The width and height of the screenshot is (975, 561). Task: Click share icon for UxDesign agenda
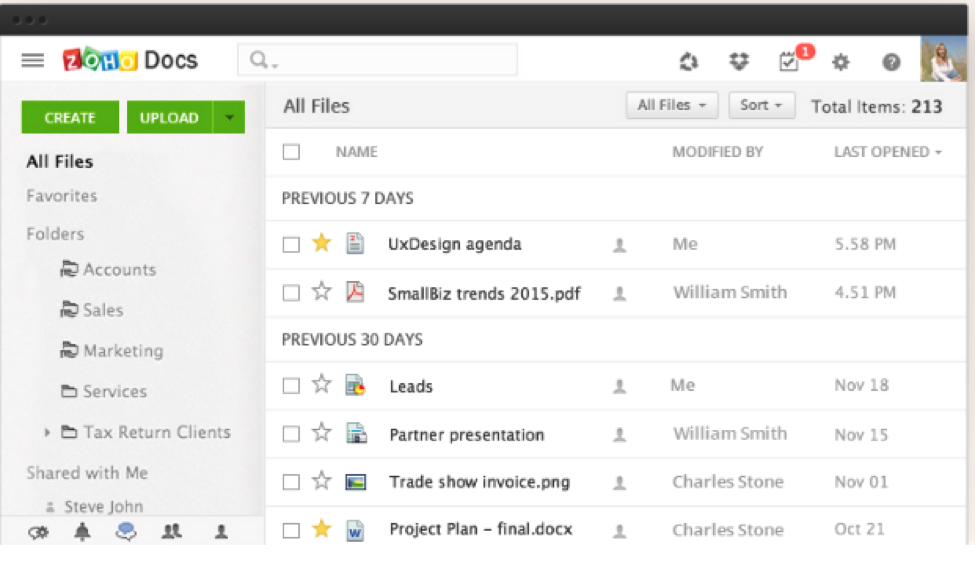(x=619, y=246)
